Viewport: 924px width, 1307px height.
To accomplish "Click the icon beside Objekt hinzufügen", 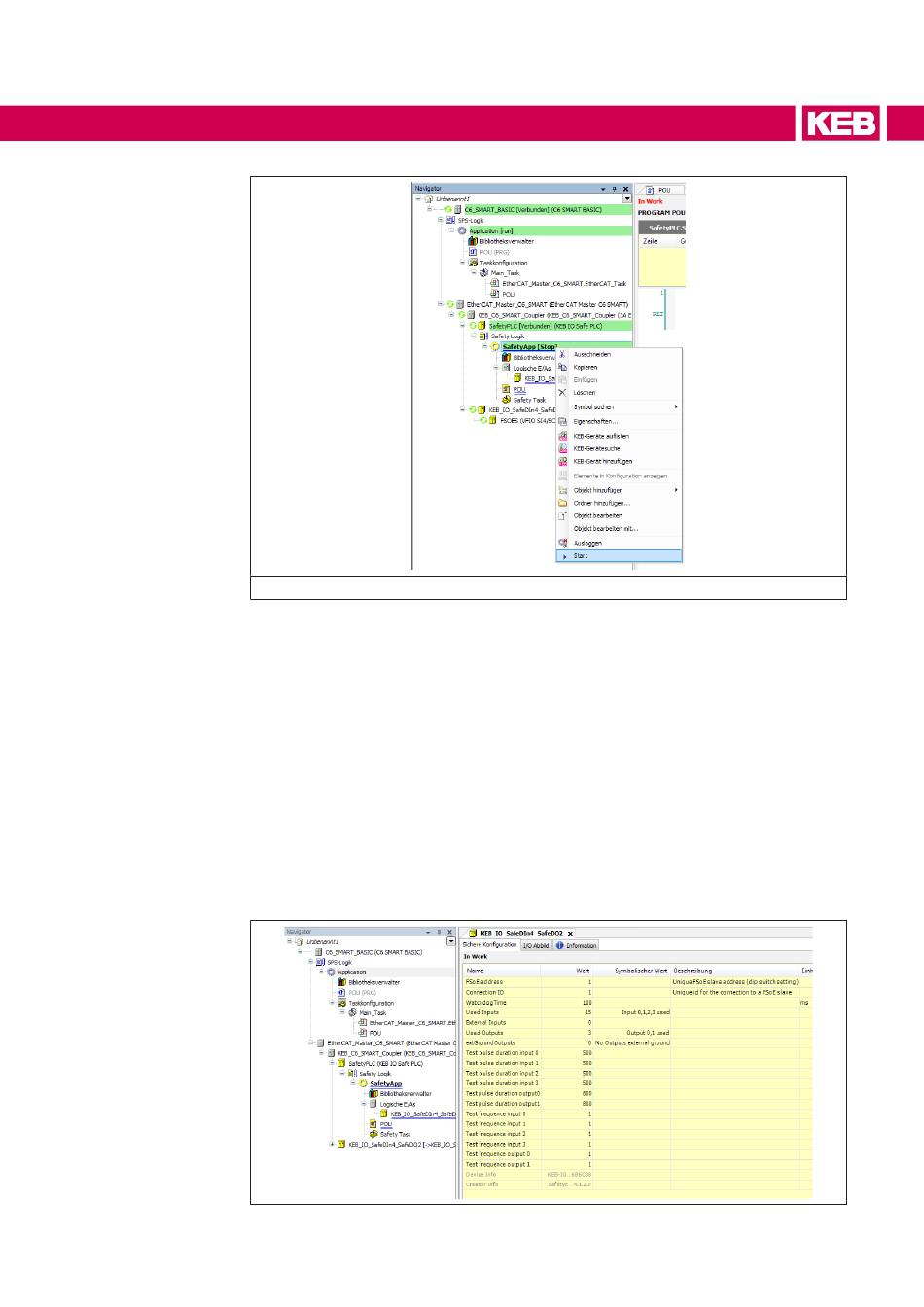I will point(562,490).
